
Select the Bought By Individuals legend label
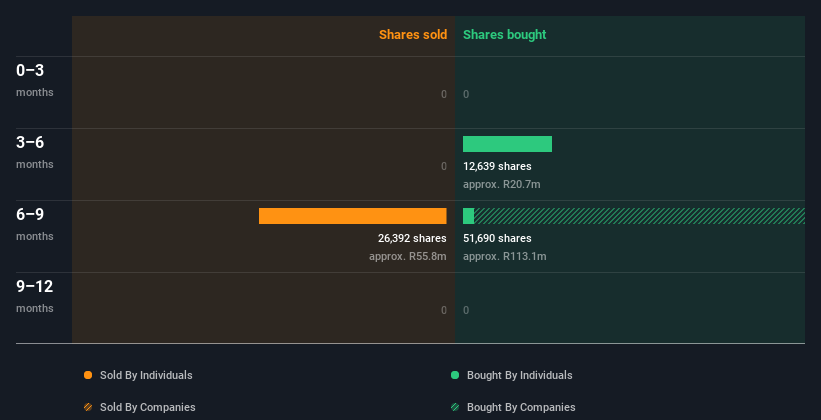[519, 375]
